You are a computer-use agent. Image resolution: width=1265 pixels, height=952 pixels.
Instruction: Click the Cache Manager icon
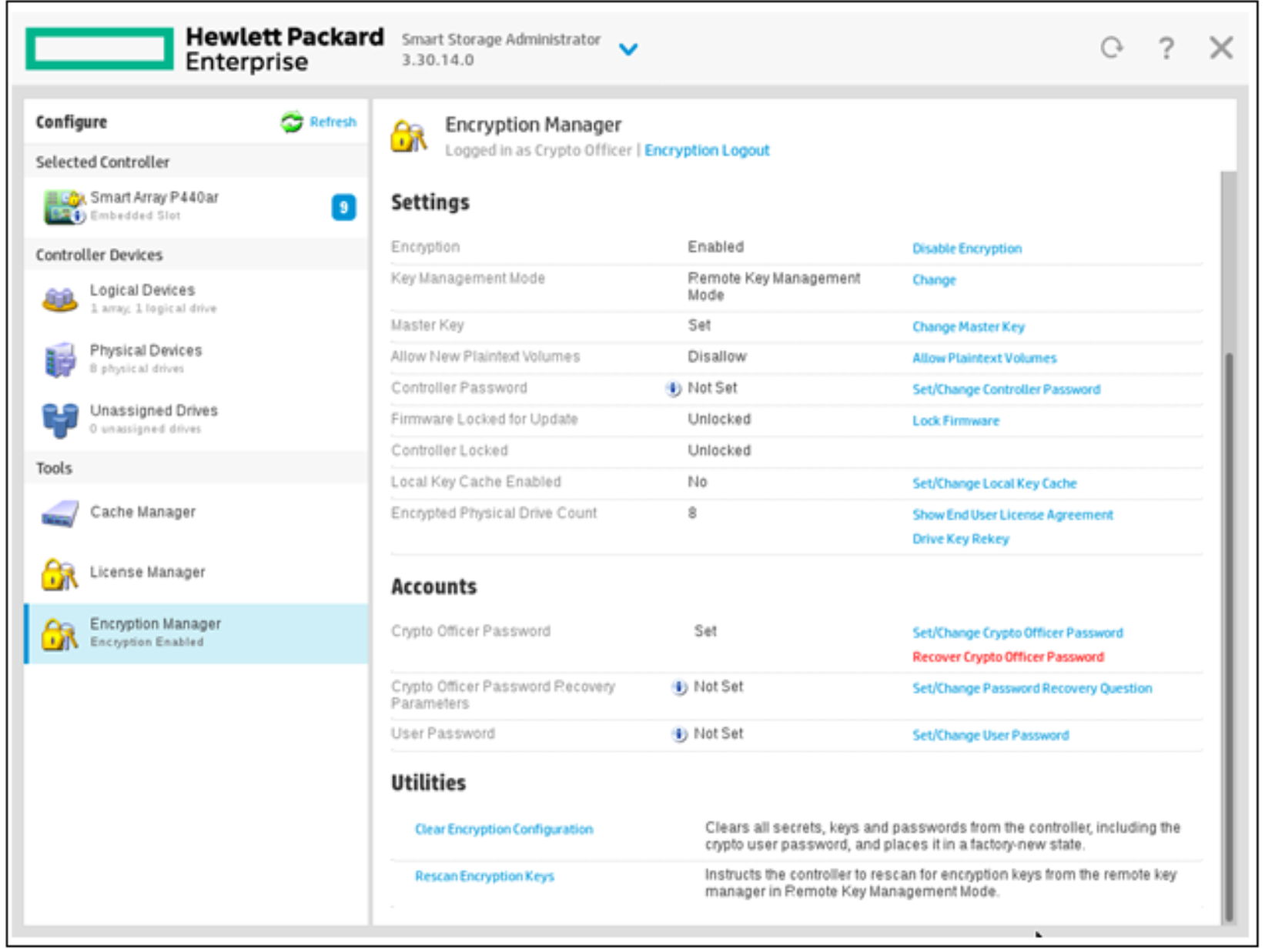point(60,513)
